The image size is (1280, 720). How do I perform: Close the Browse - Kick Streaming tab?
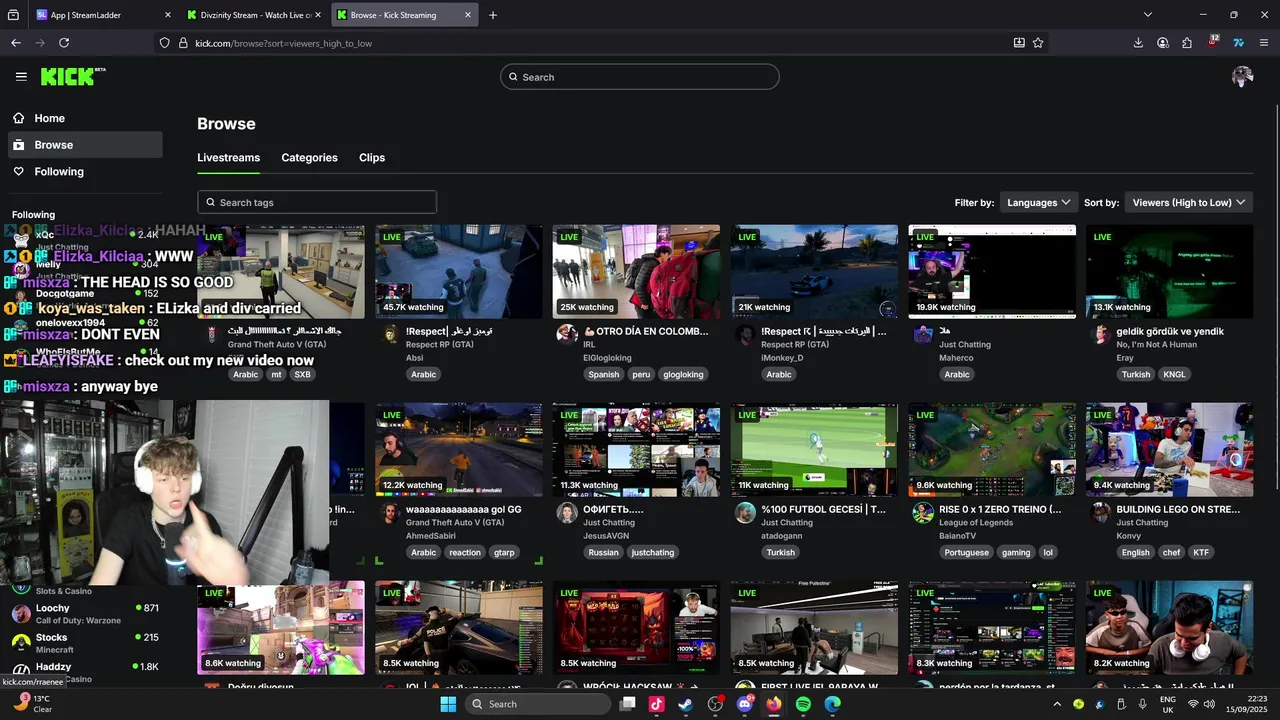pos(468,15)
